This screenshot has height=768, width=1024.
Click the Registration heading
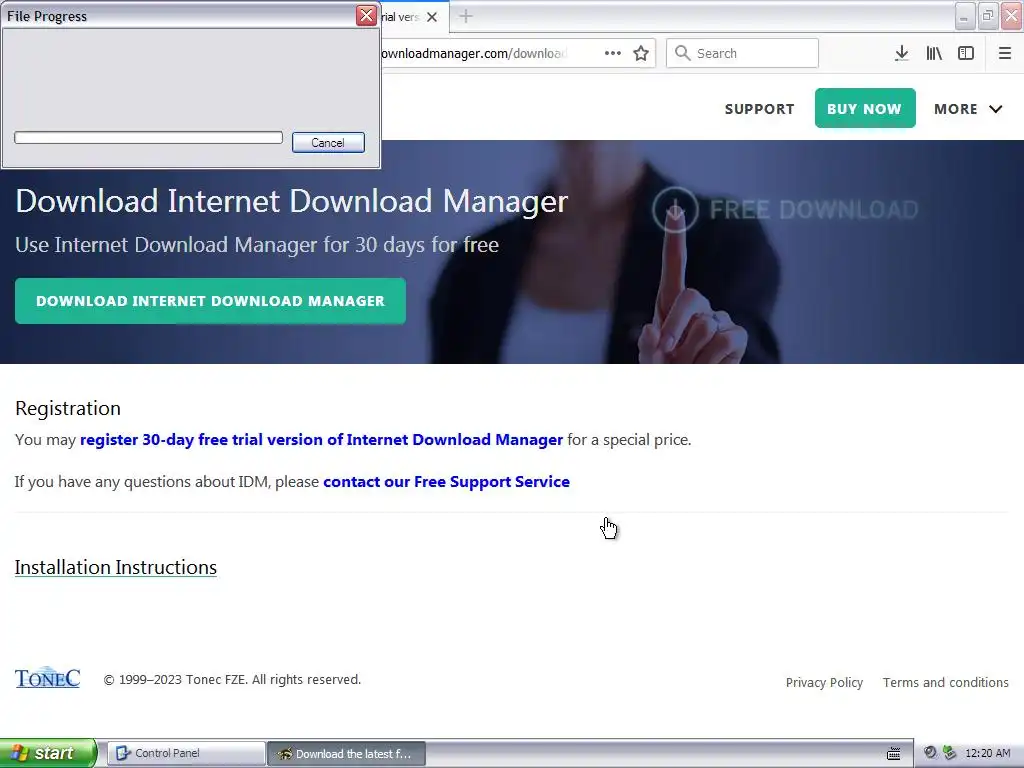[68, 408]
